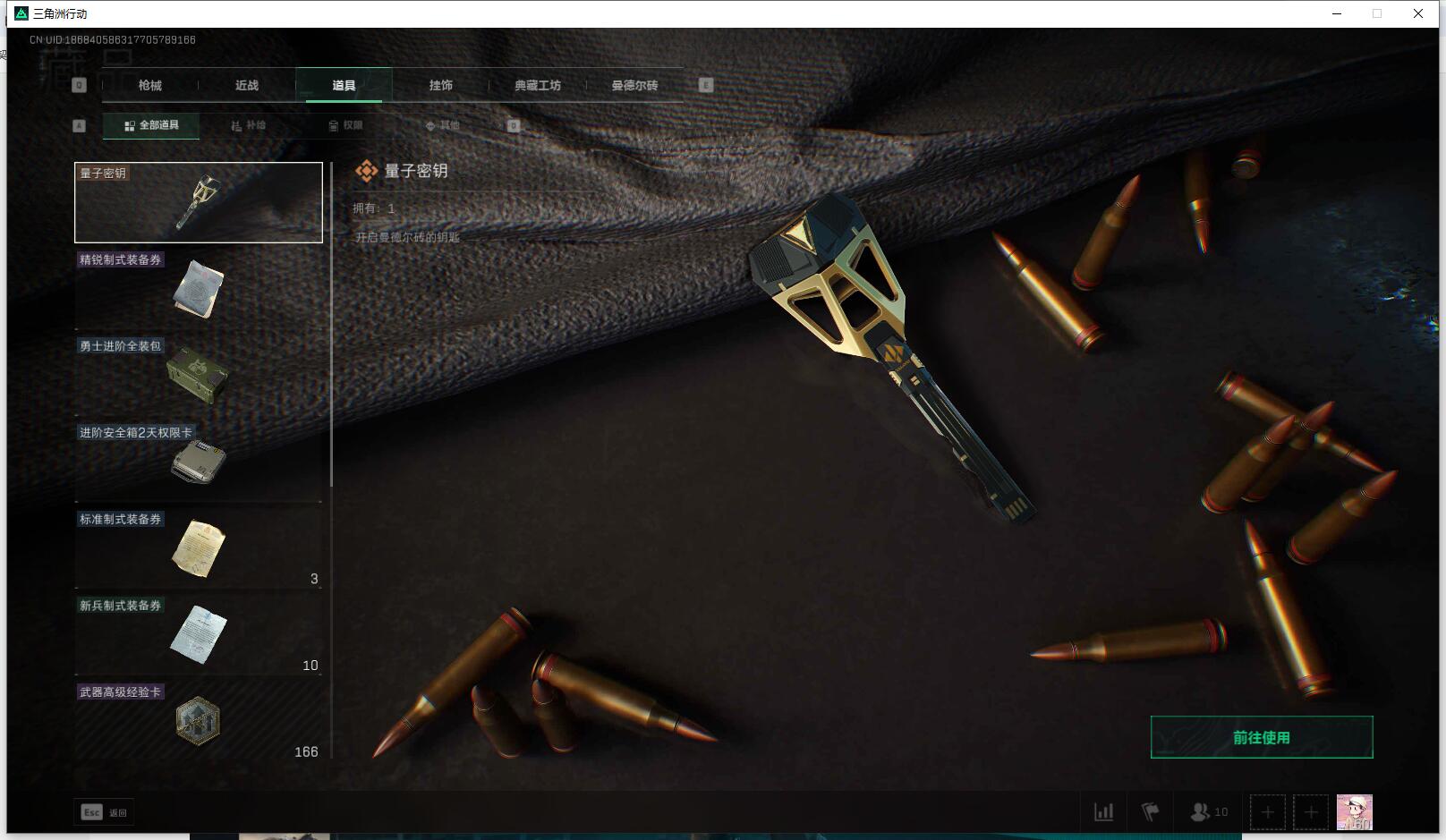Viewport: 1446px width, 840px height.
Task: Select the 道具 tab
Action: click(x=344, y=85)
